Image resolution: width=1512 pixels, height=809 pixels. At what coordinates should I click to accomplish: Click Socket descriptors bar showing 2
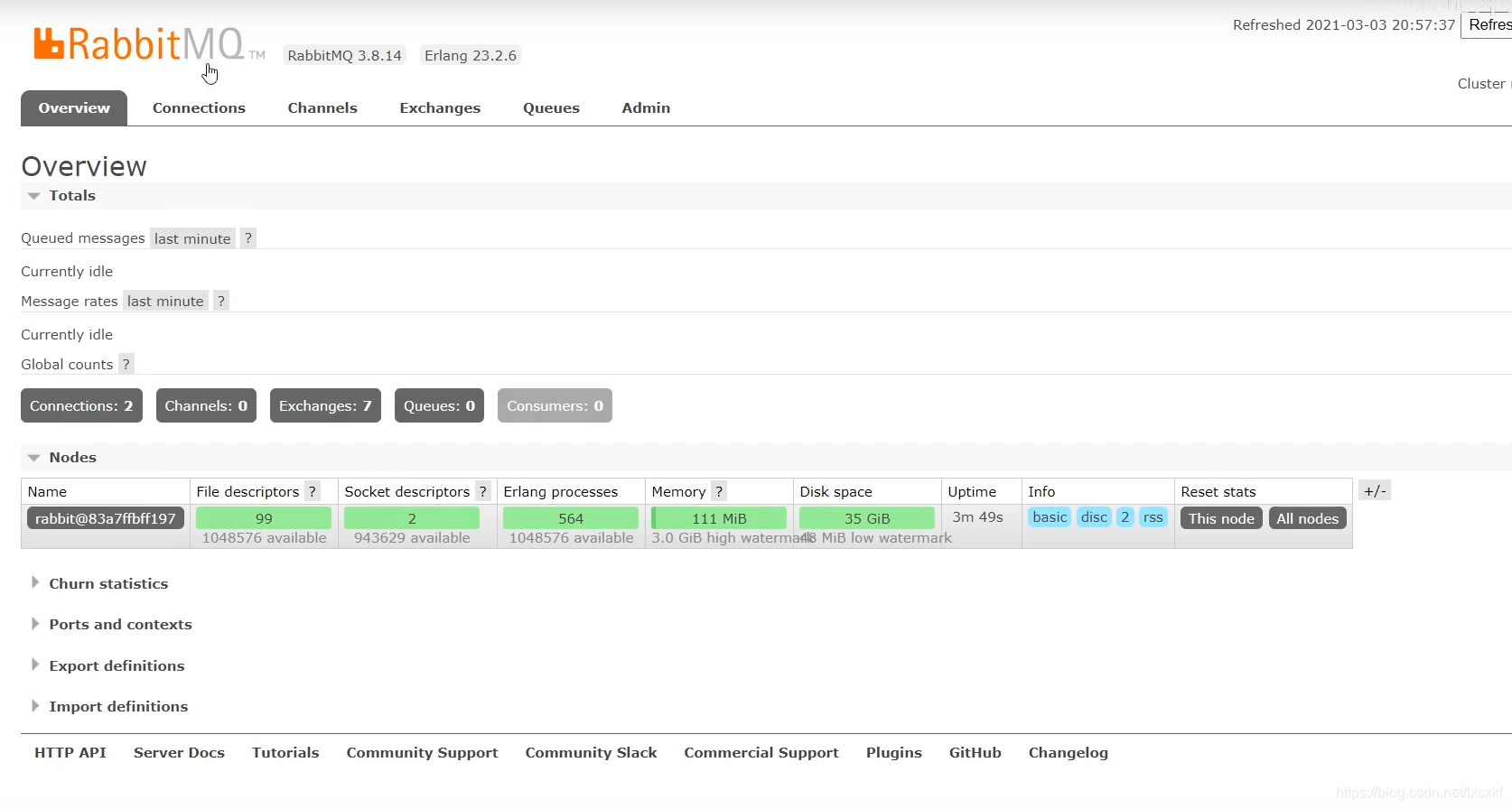[412, 518]
